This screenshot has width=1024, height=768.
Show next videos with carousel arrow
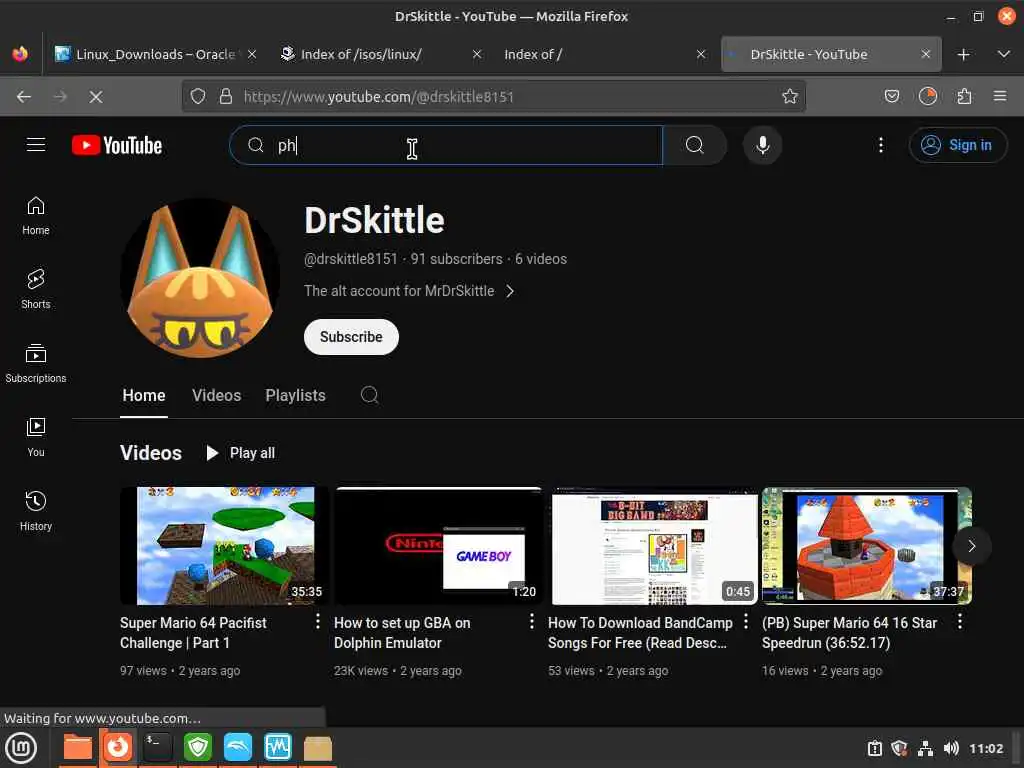click(x=971, y=546)
